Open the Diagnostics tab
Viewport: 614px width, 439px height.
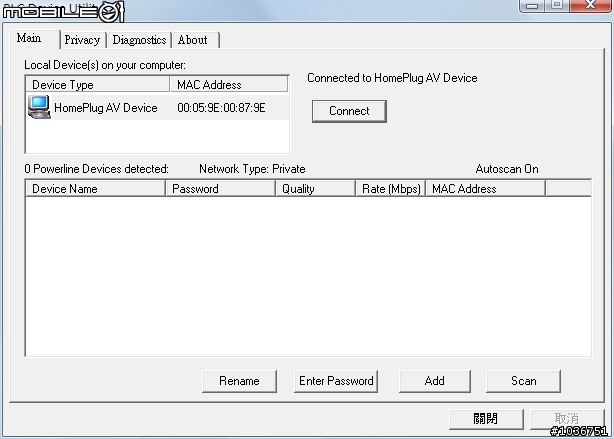(x=139, y=40)
